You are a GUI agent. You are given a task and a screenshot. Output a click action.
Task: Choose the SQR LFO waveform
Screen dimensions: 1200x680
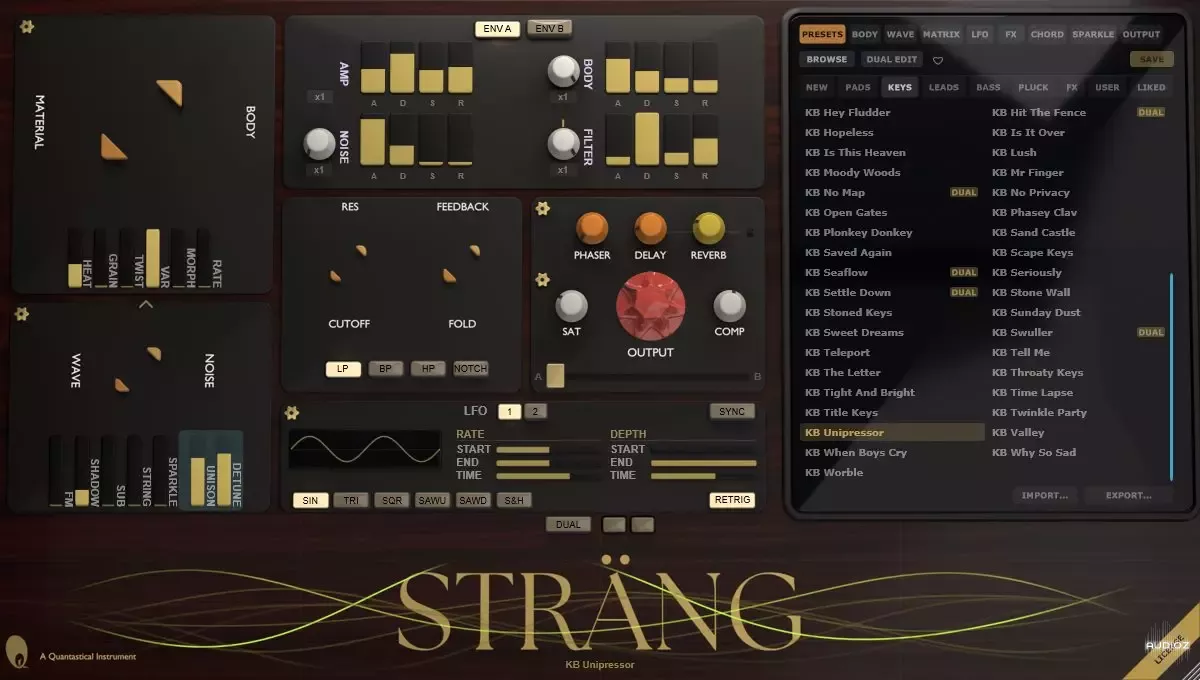point(391,500)
